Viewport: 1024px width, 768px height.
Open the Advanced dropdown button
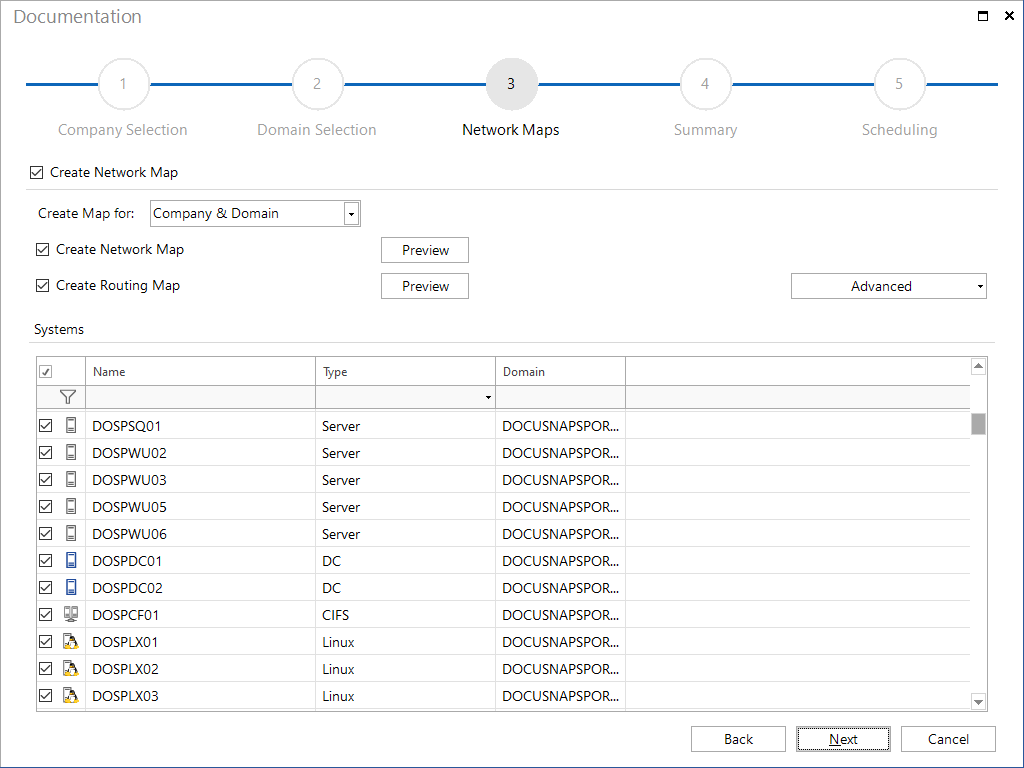[888, 286]
